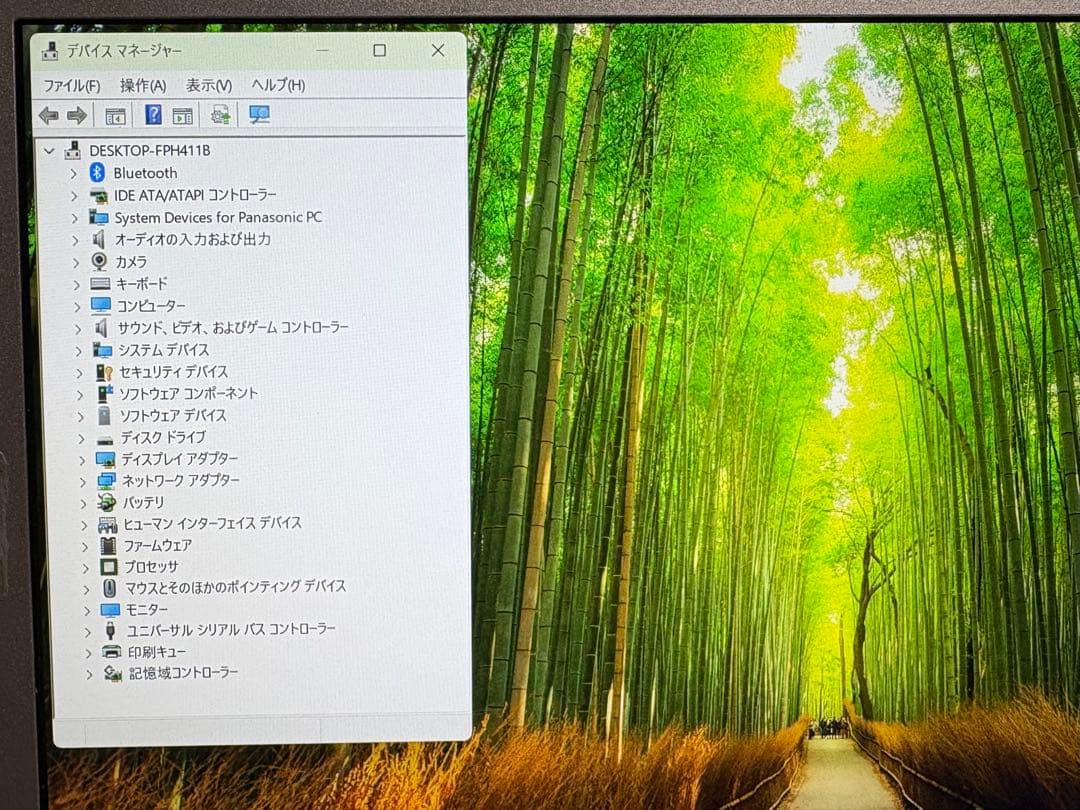Open the ファイル(F) menu
The image size is (1080, 810).
click(71, 86)
